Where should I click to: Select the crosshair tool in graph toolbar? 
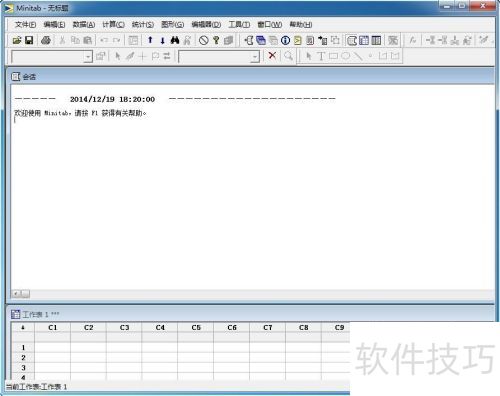142,56
